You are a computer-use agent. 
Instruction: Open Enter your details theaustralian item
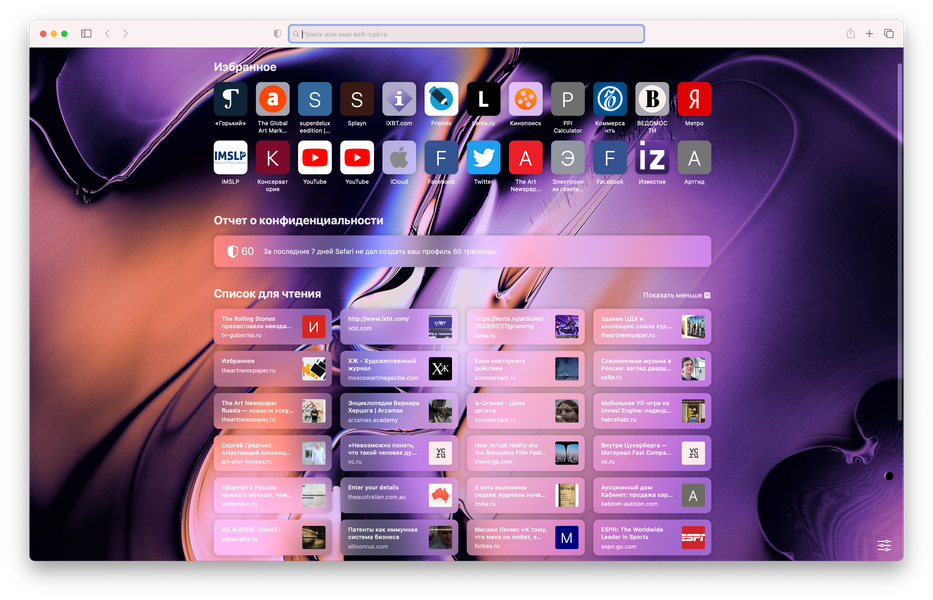(x=399, y=495)
